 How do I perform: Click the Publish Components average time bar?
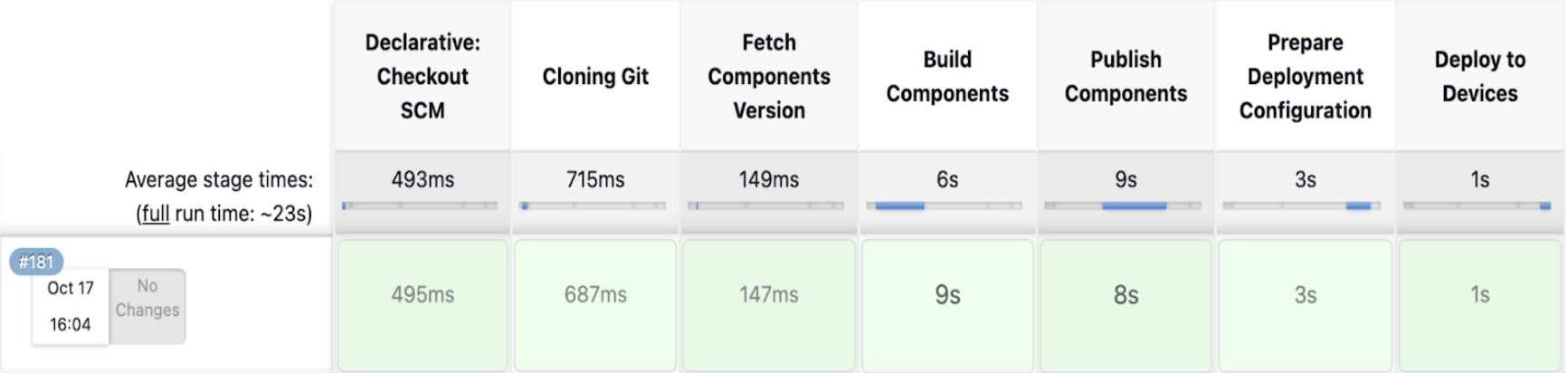(1124, 206)
